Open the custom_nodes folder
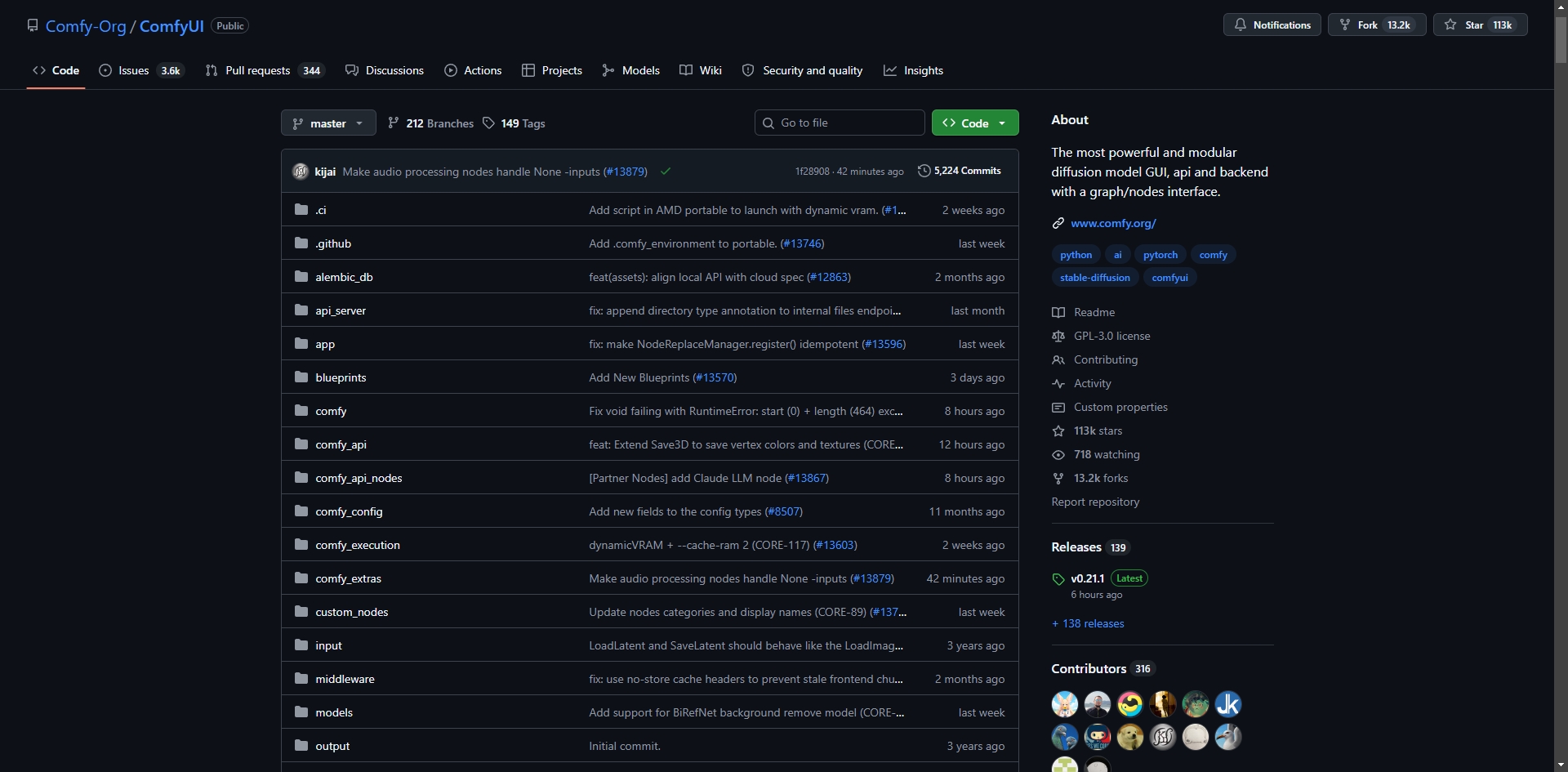The height and width of the screenshot is (772, 1568). 352,612
